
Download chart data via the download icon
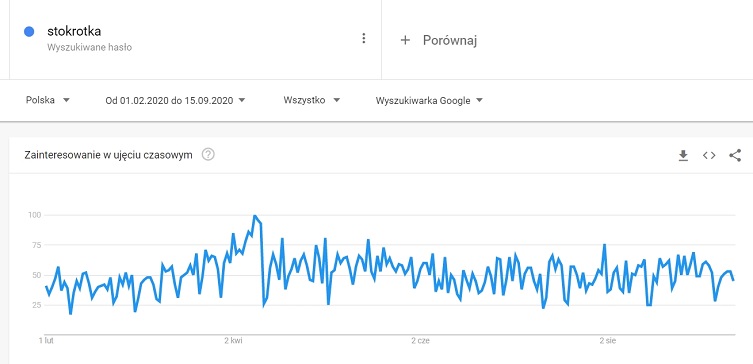683,155
